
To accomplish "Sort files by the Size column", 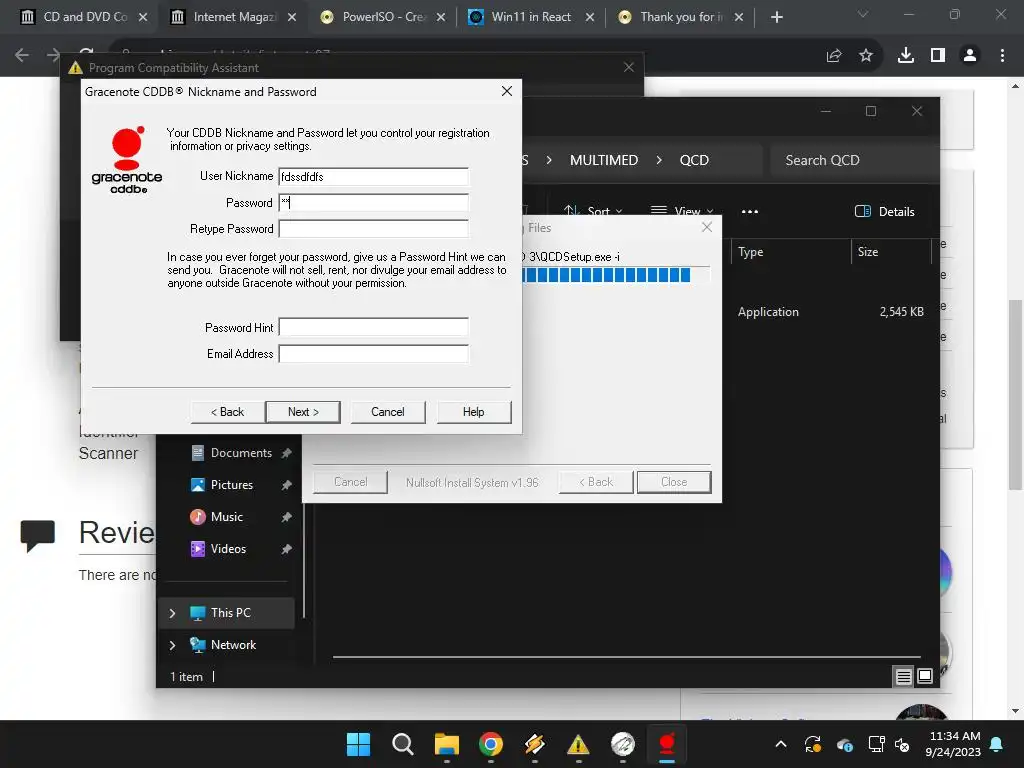I will [x=891, y=252].
